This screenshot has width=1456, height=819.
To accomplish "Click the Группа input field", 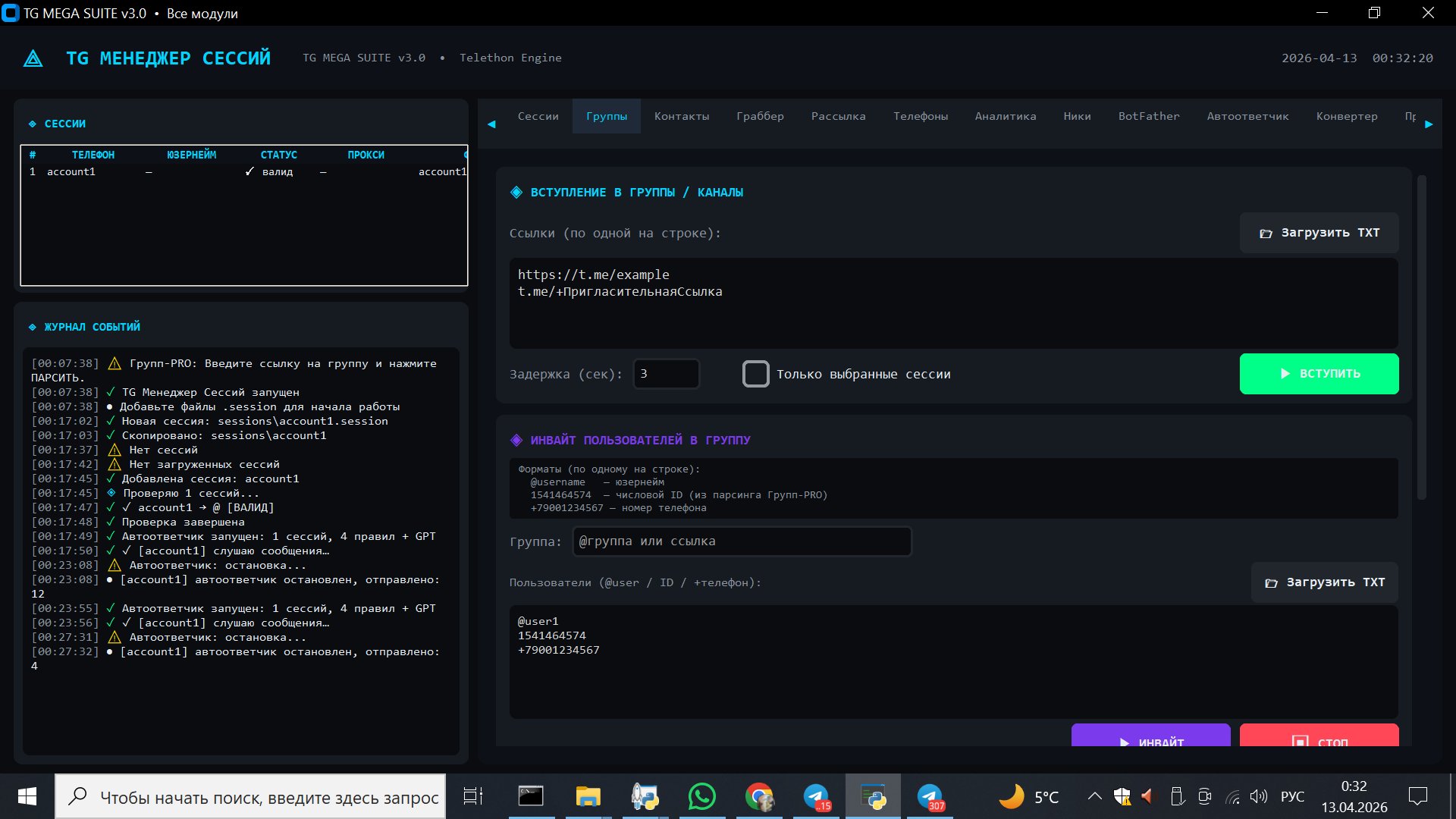I will pos(741,541).
